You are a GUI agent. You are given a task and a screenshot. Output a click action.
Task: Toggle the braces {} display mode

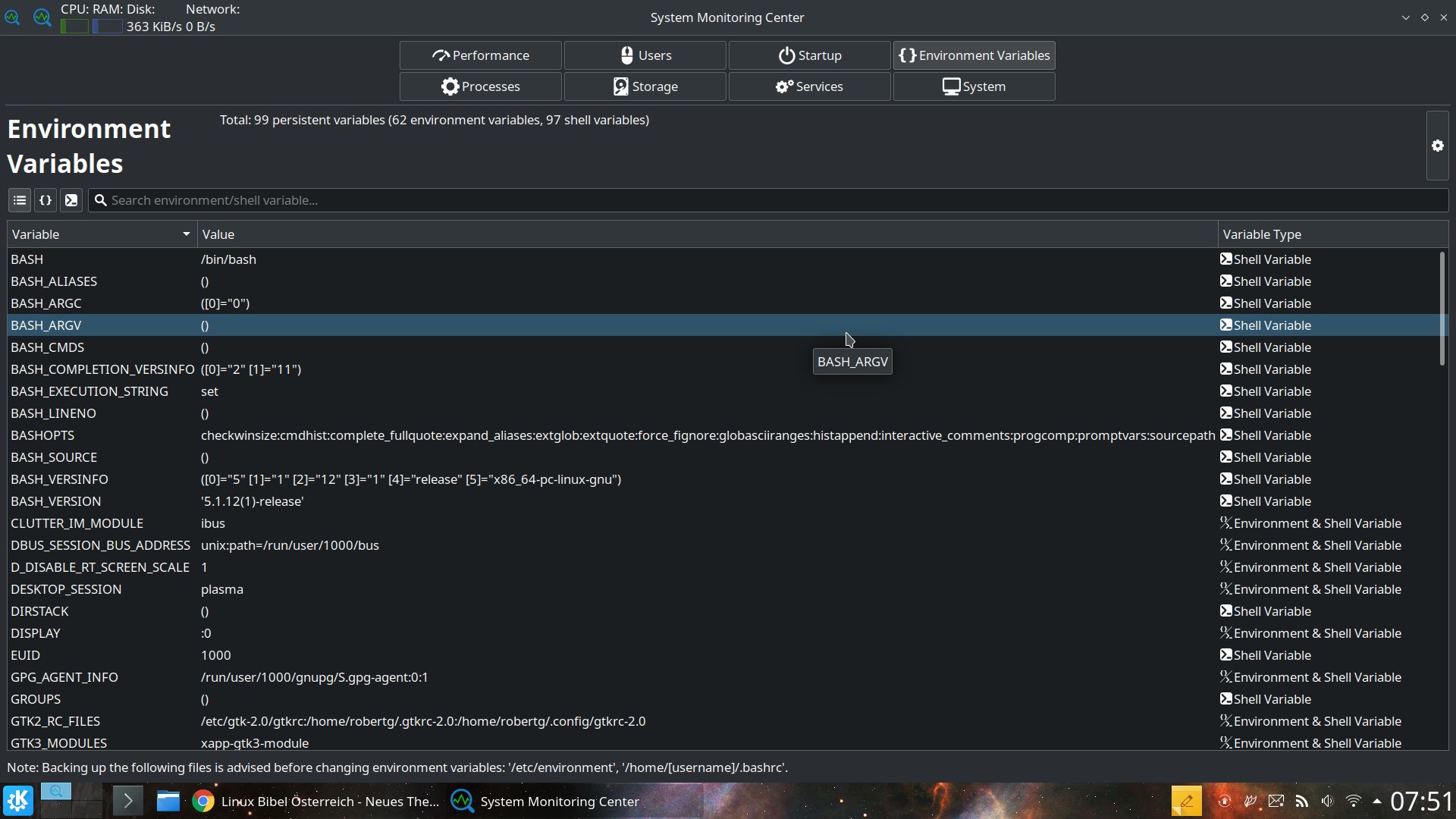tap(45, 200)
